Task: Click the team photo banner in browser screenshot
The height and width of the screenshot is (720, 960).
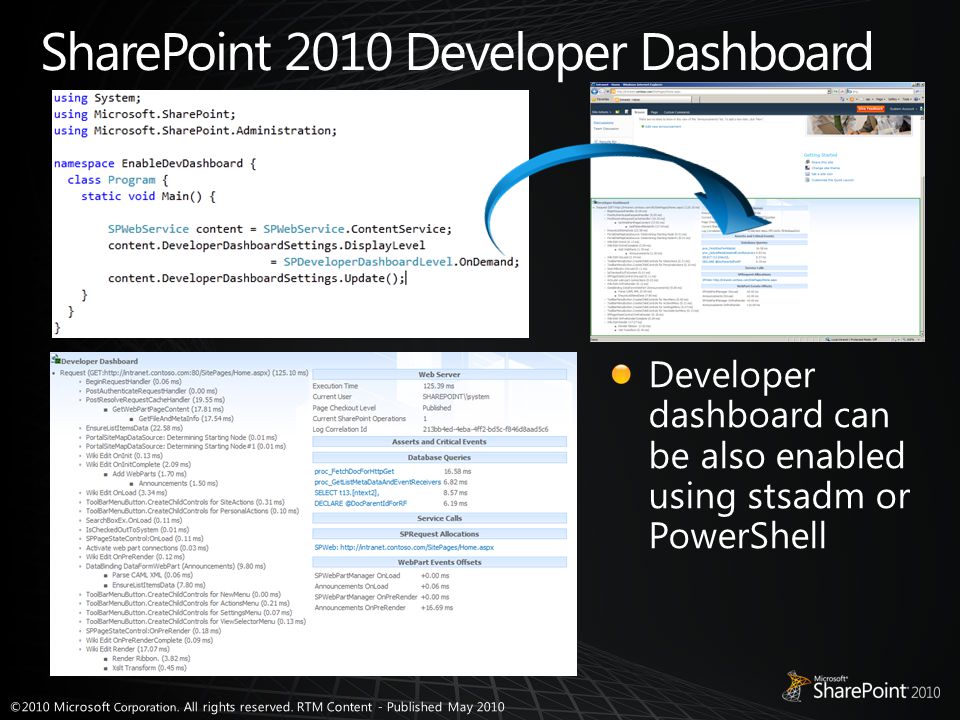Action: tap(859, 125)
